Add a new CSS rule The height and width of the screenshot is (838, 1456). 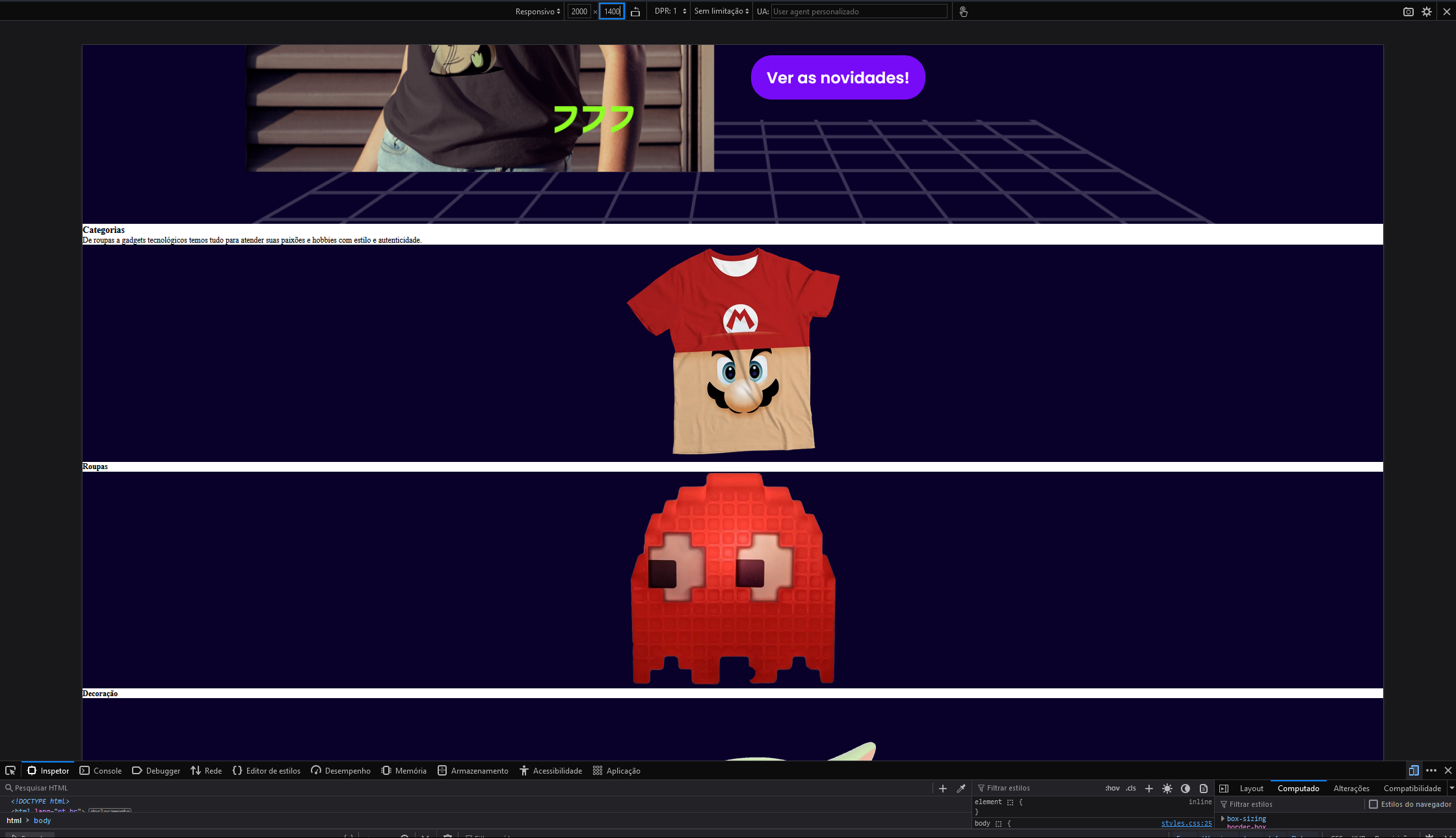[x=1149, y=788]
